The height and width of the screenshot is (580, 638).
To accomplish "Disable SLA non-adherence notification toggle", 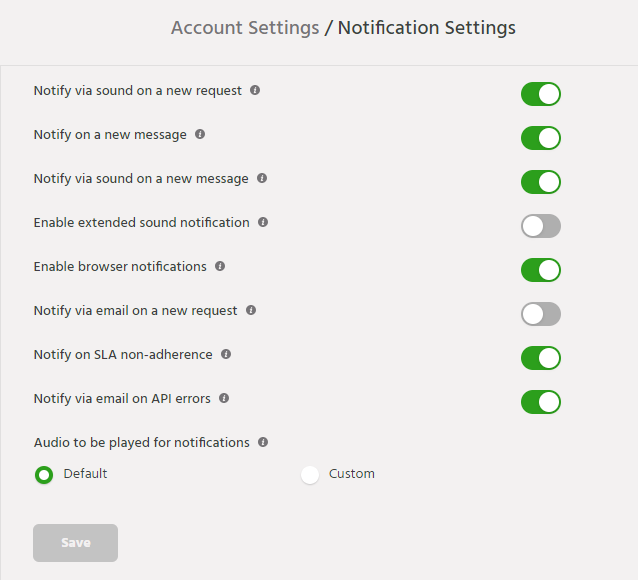I will coord(540,358).
